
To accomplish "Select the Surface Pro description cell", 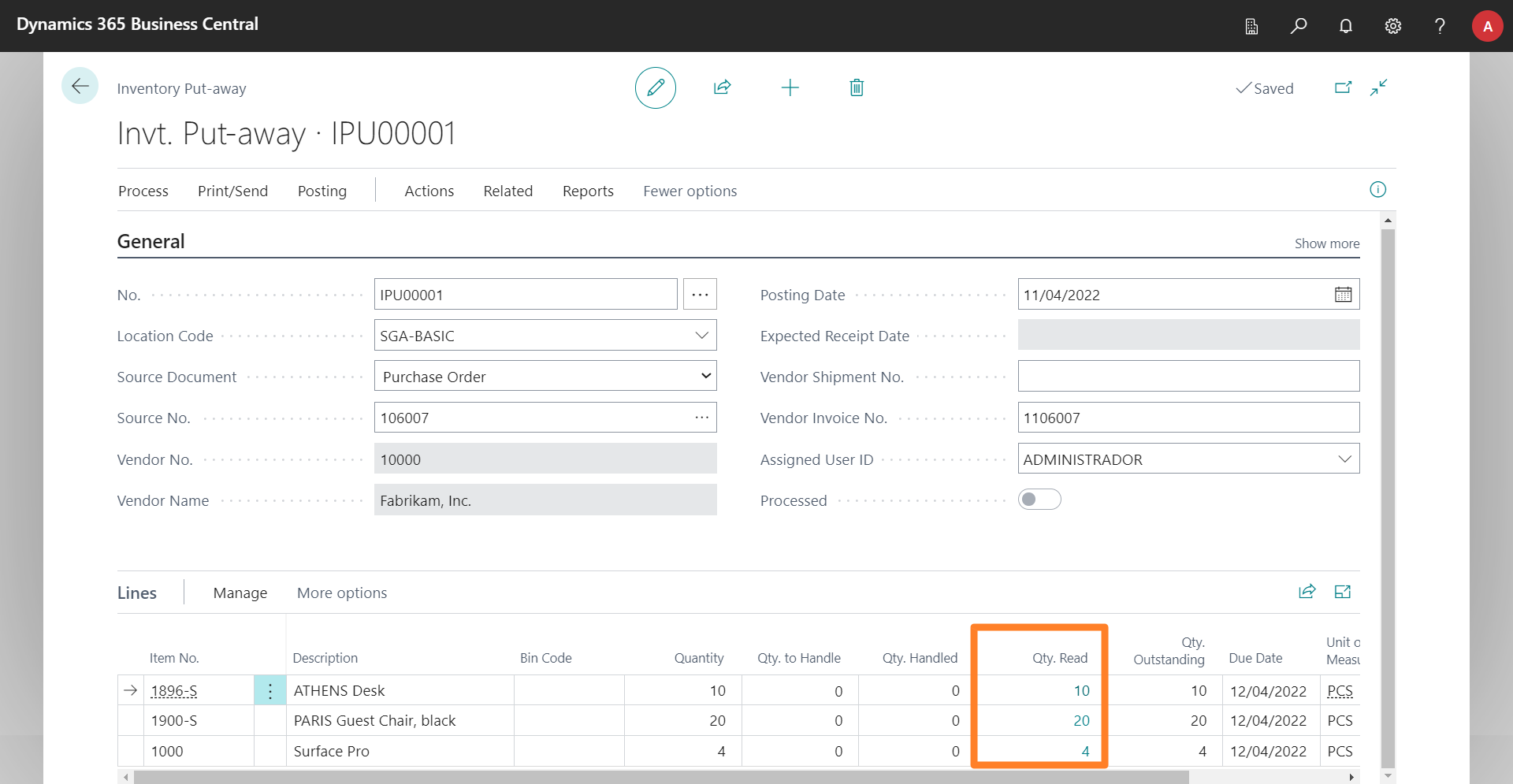I will click(x=400, y=752).
